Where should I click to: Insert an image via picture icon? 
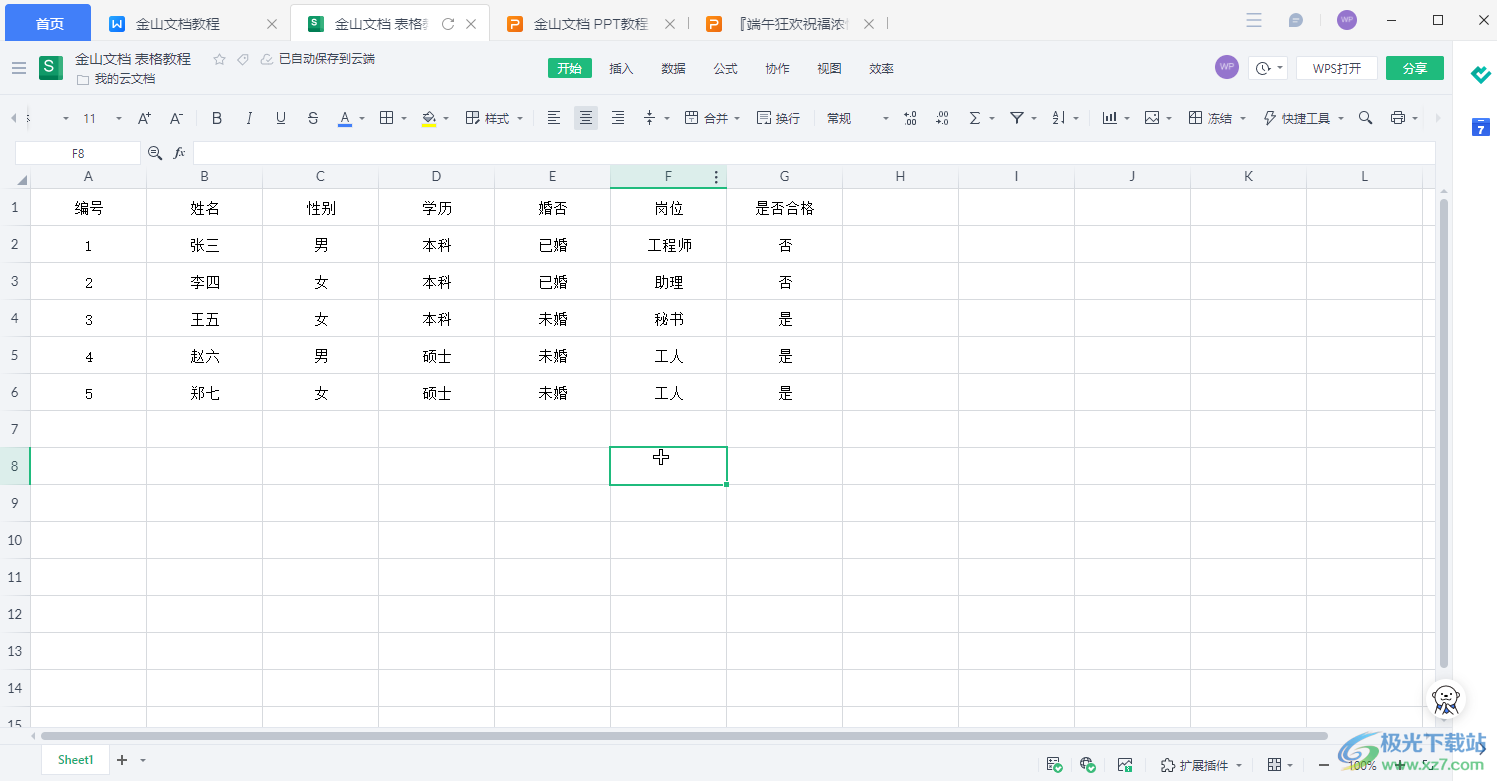1152,118
